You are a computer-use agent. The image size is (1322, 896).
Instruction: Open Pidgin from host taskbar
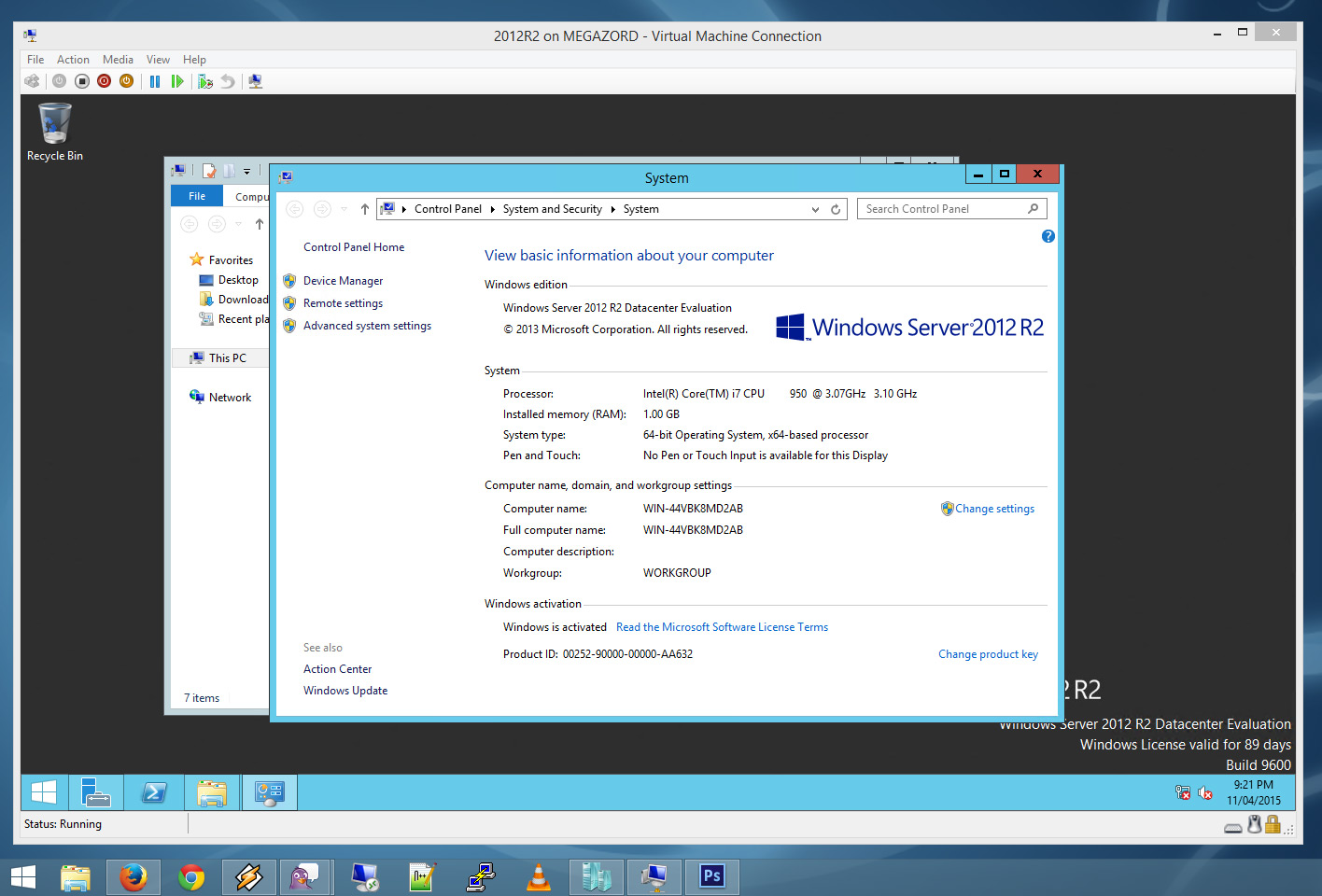pyautogui.click(x=305, y=877)
